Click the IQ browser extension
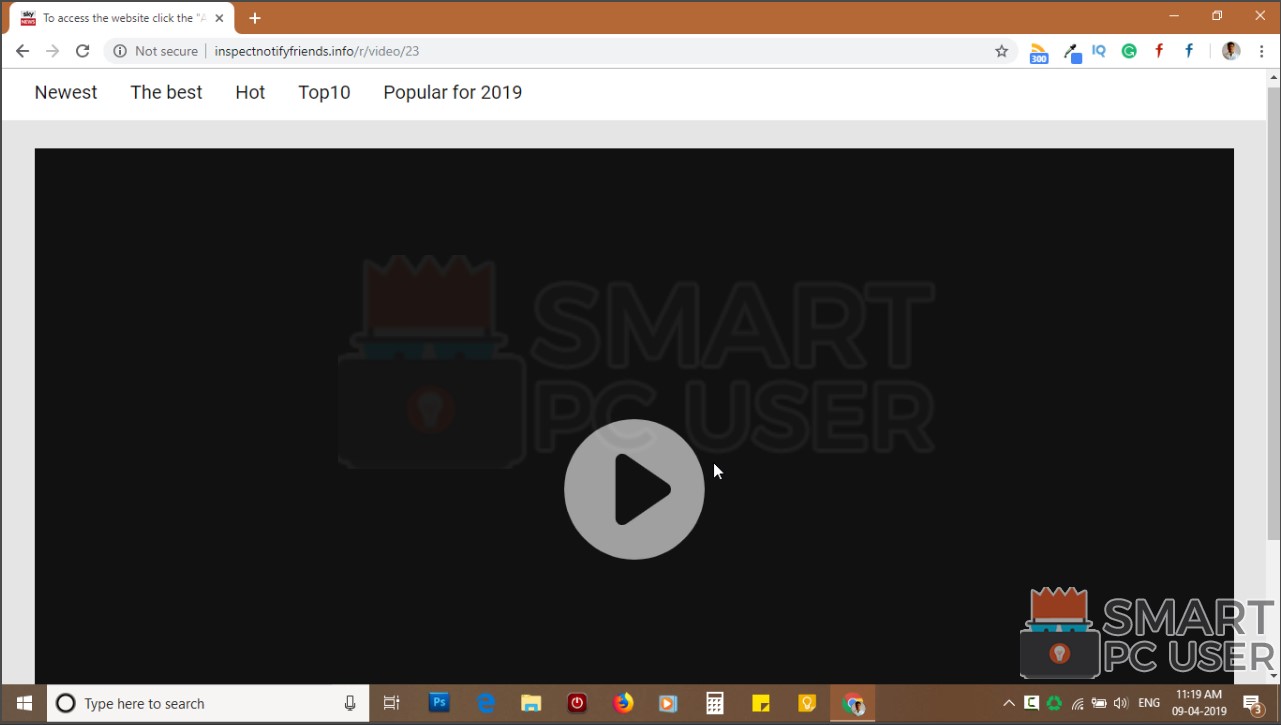The height and width of the screenshot is (725, 1281). pyautogui.click(x=1098, y=50)
